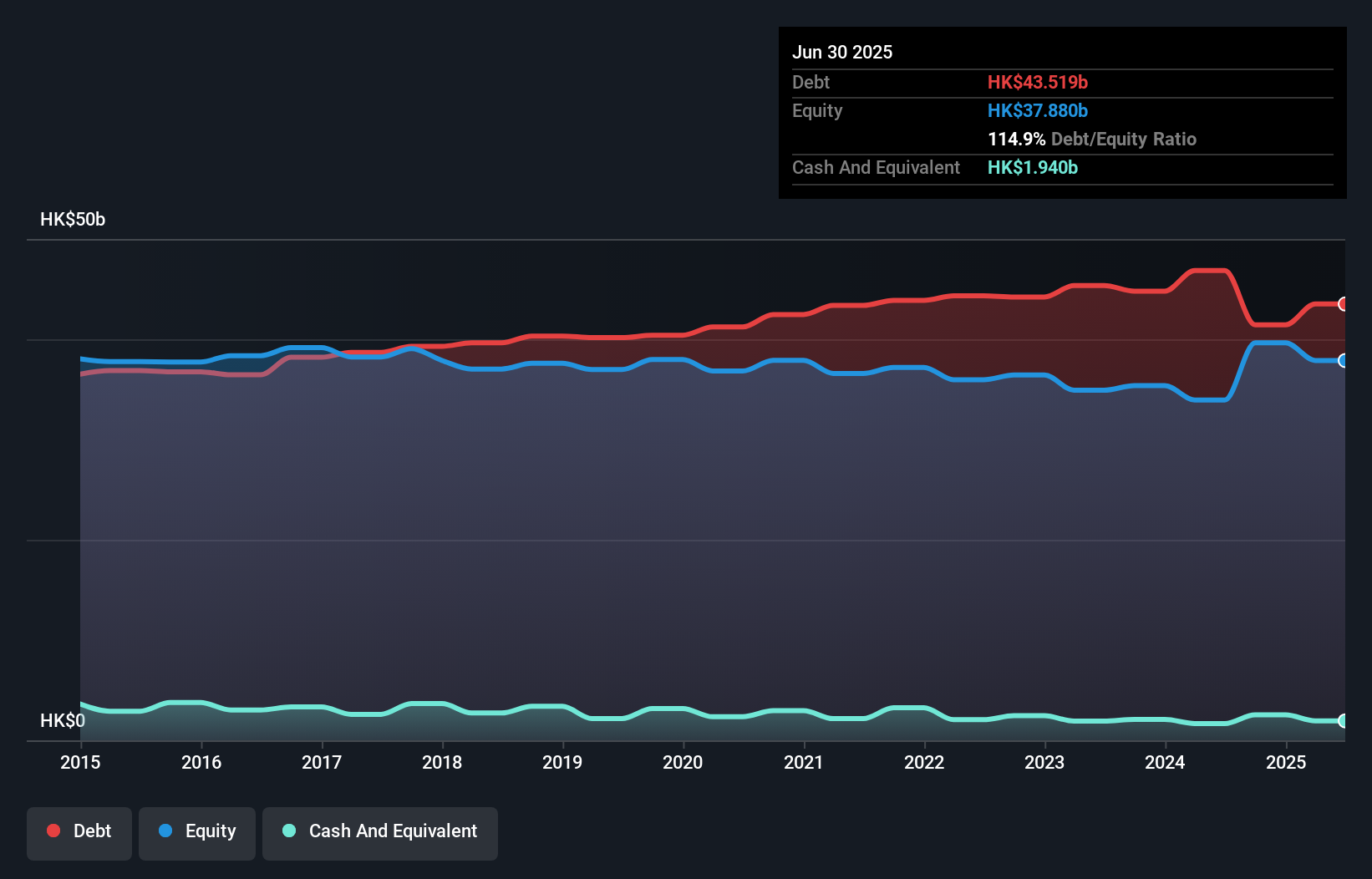
Task: Click the 2020 x-axis label
Action: 683,763
